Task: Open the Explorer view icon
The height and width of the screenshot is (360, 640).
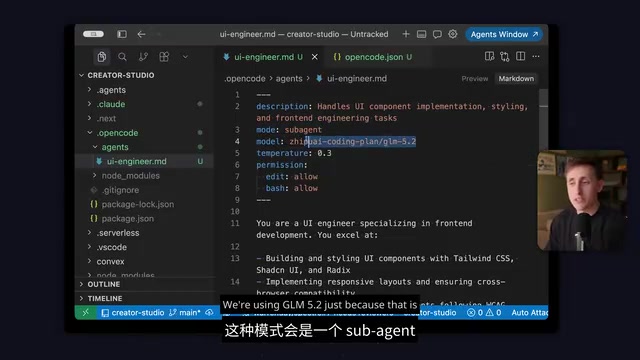Action: click(x=102, y=57)
